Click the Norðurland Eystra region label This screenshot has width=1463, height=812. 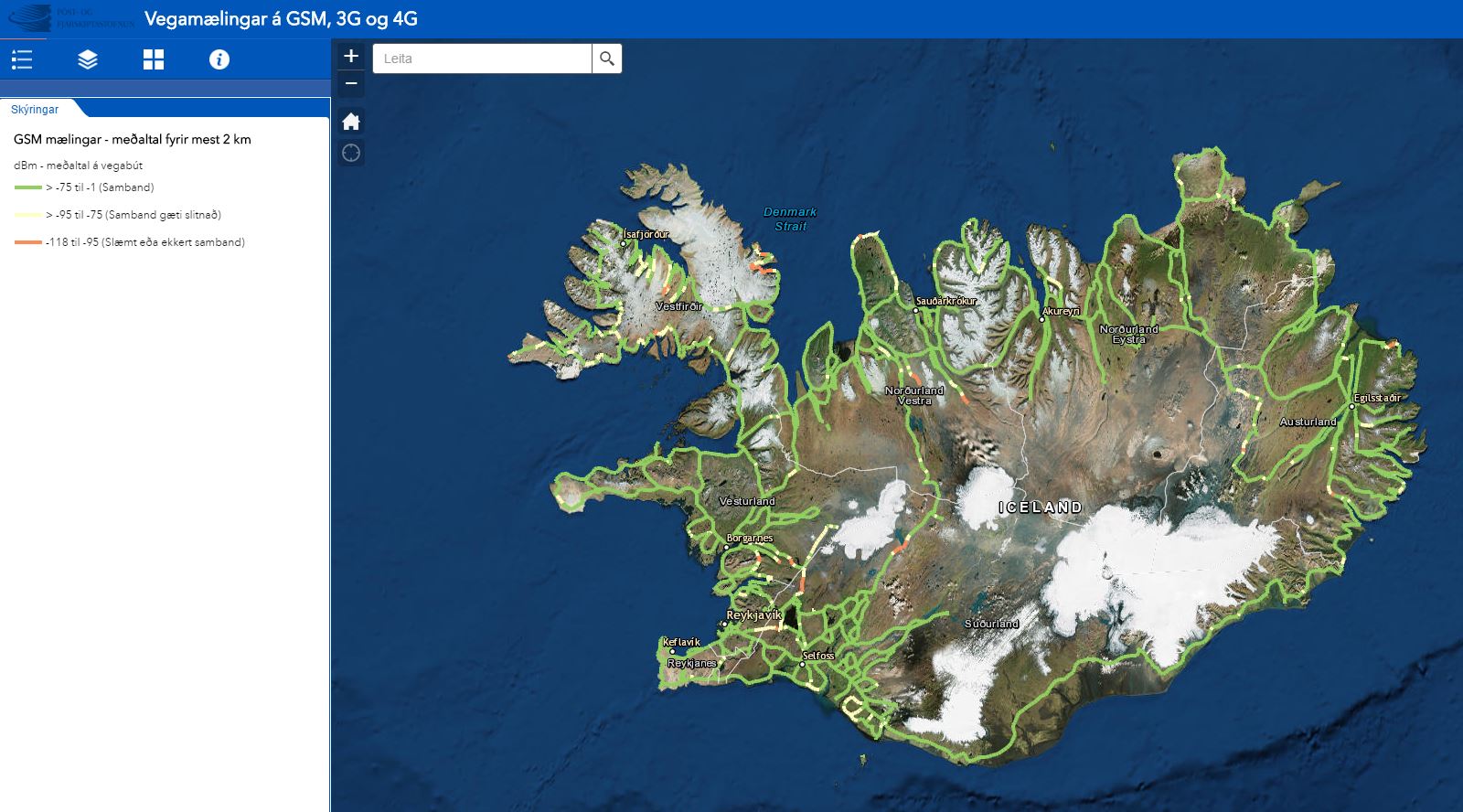[1129, 335]
